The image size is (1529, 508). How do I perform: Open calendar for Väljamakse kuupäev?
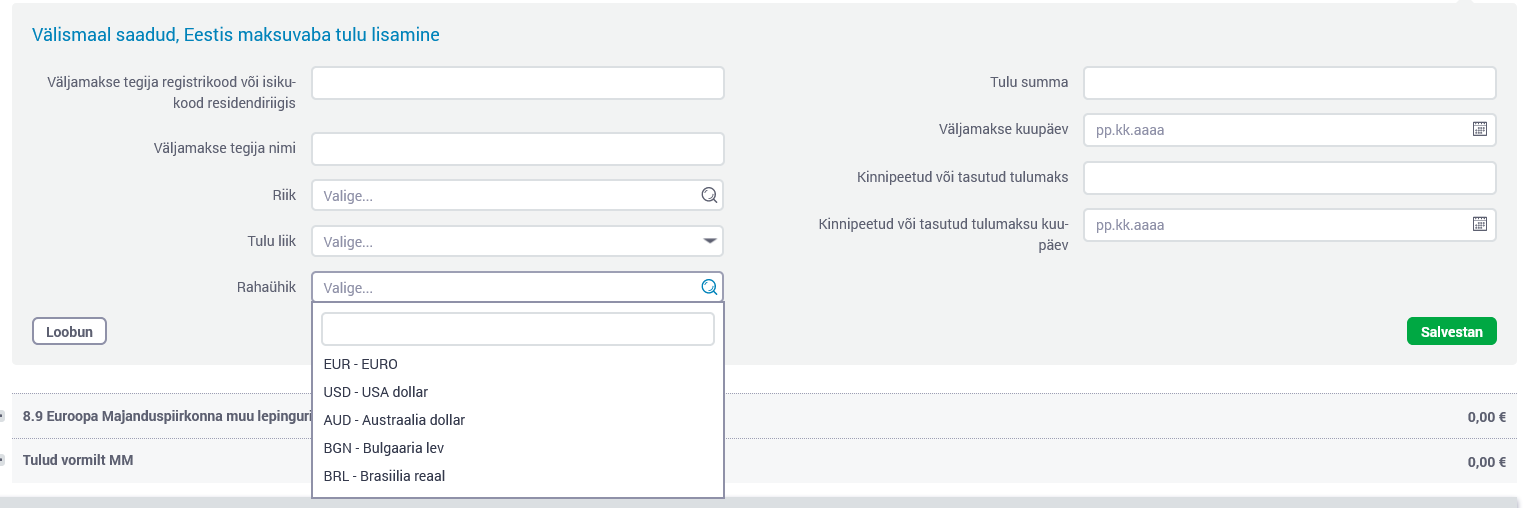tap(1480, 129)
